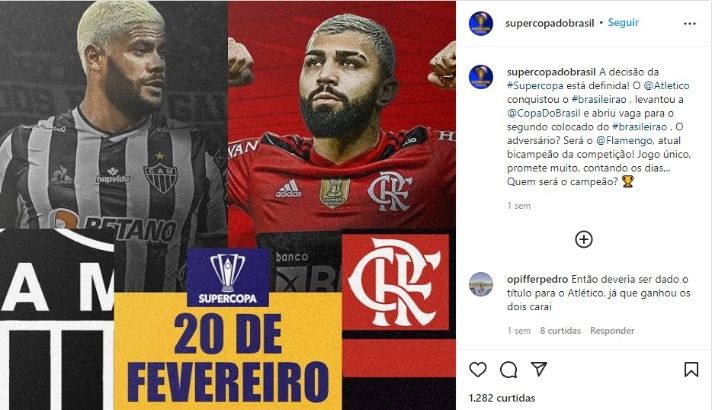View 1.282 curtidas likes list
Screen dimensions: 712x410
tap(502, 398)
